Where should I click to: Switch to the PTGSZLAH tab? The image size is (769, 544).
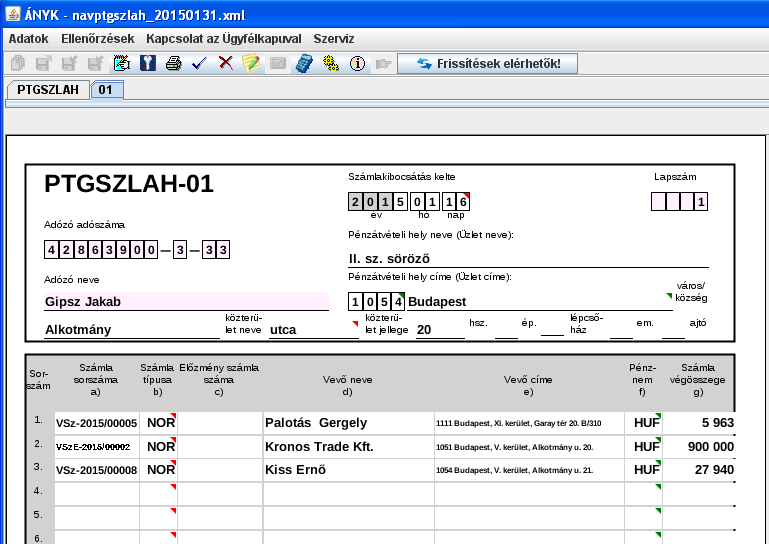pos(48,90)
